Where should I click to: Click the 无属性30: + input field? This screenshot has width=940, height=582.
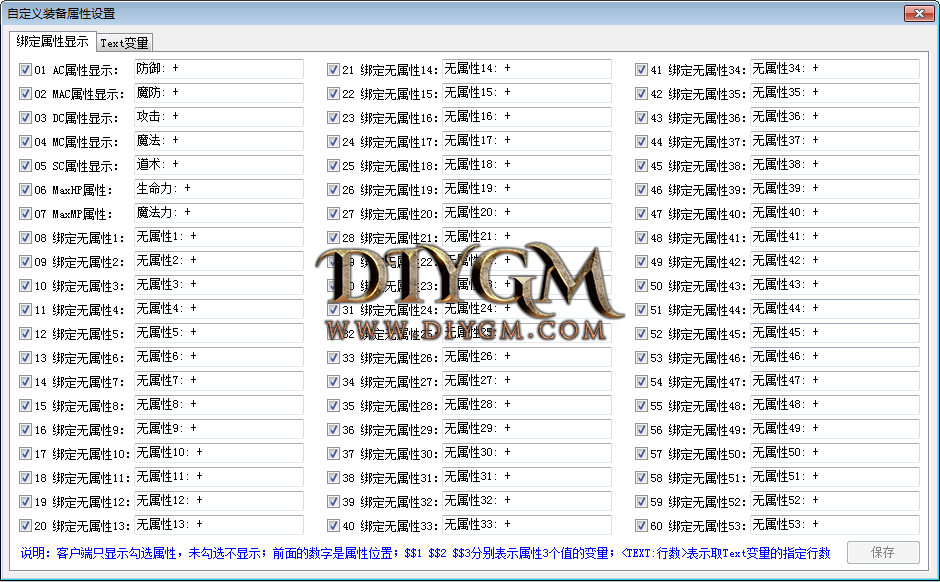pos(527,453)
